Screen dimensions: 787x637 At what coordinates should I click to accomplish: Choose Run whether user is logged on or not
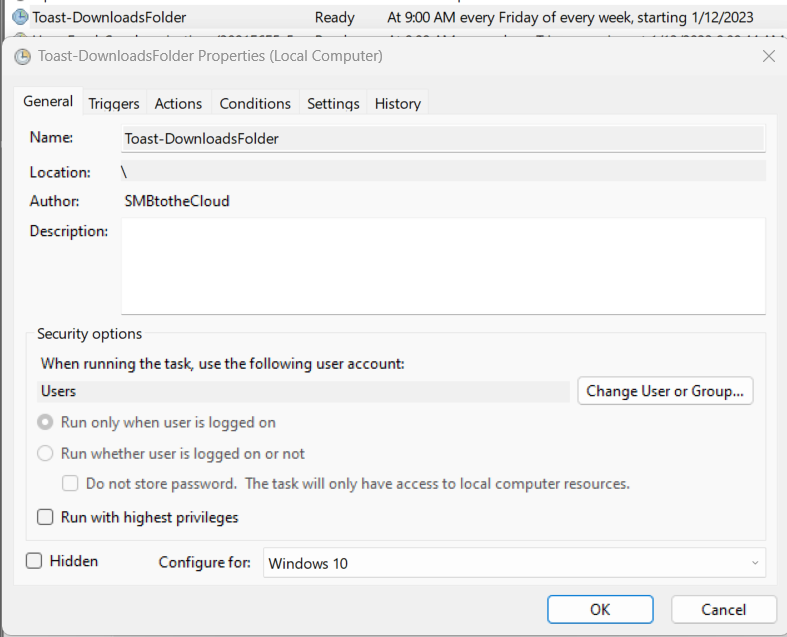pyautogui.click(x=45, y=454)
